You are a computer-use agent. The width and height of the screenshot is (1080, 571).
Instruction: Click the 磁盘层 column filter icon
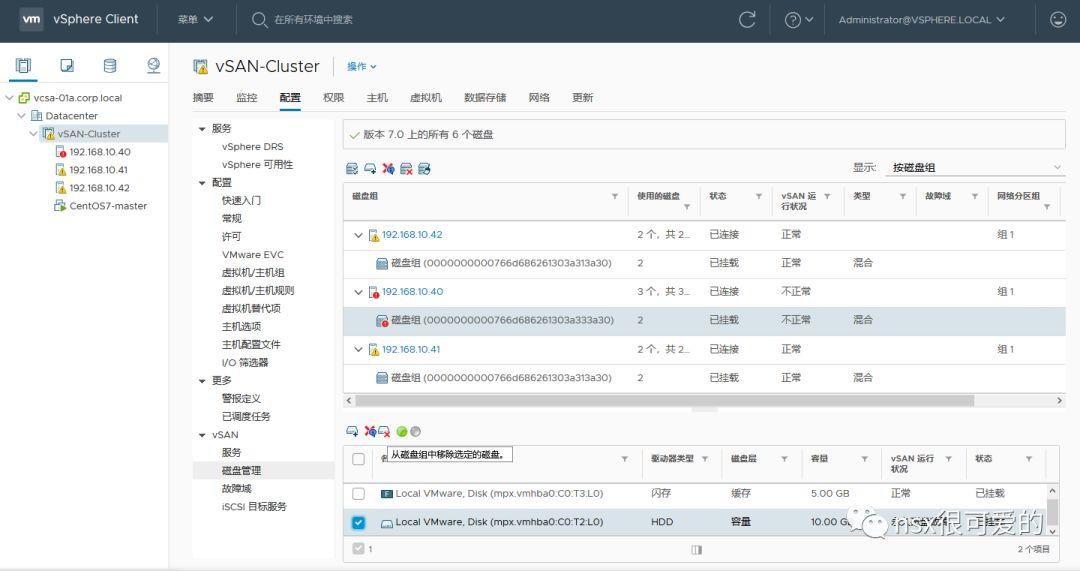coord(784,459)
